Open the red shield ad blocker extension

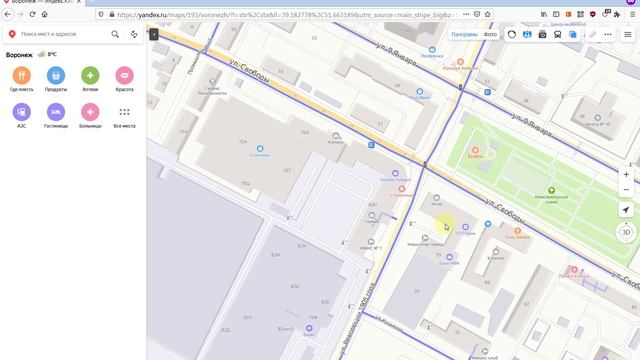click(x=593, y=14)
